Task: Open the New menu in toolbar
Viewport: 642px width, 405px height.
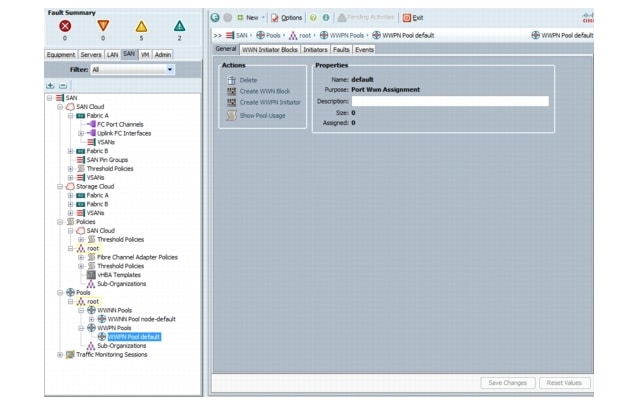Action: click(x=251, y=18)
